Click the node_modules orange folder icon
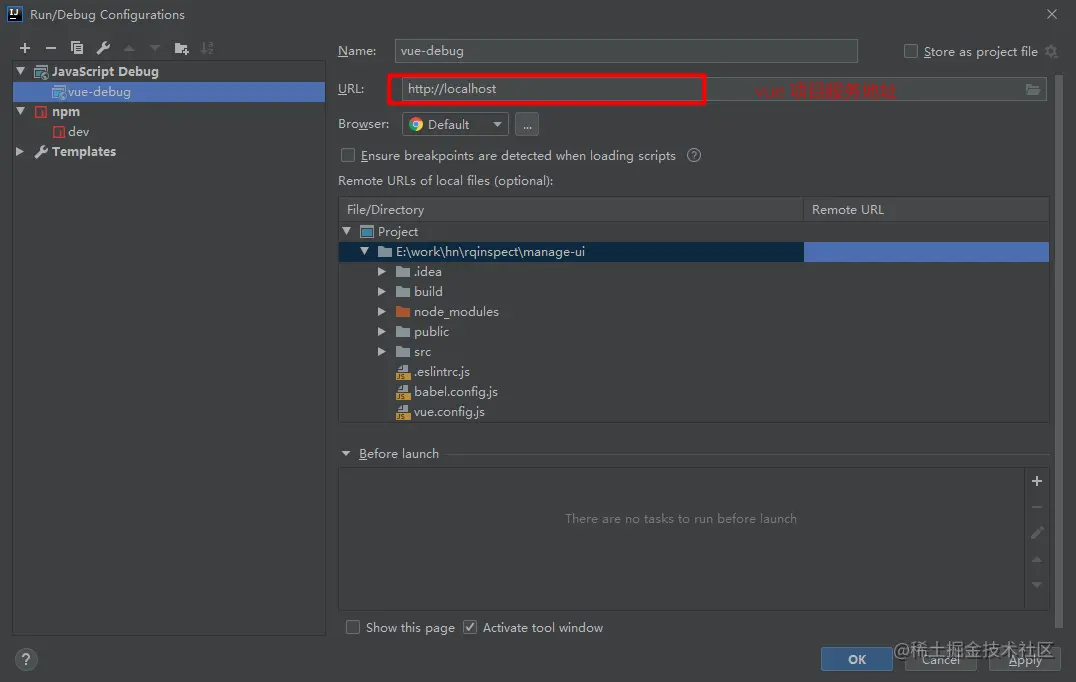The height and width of the screenshot is (682, 1076). [403, 311]
